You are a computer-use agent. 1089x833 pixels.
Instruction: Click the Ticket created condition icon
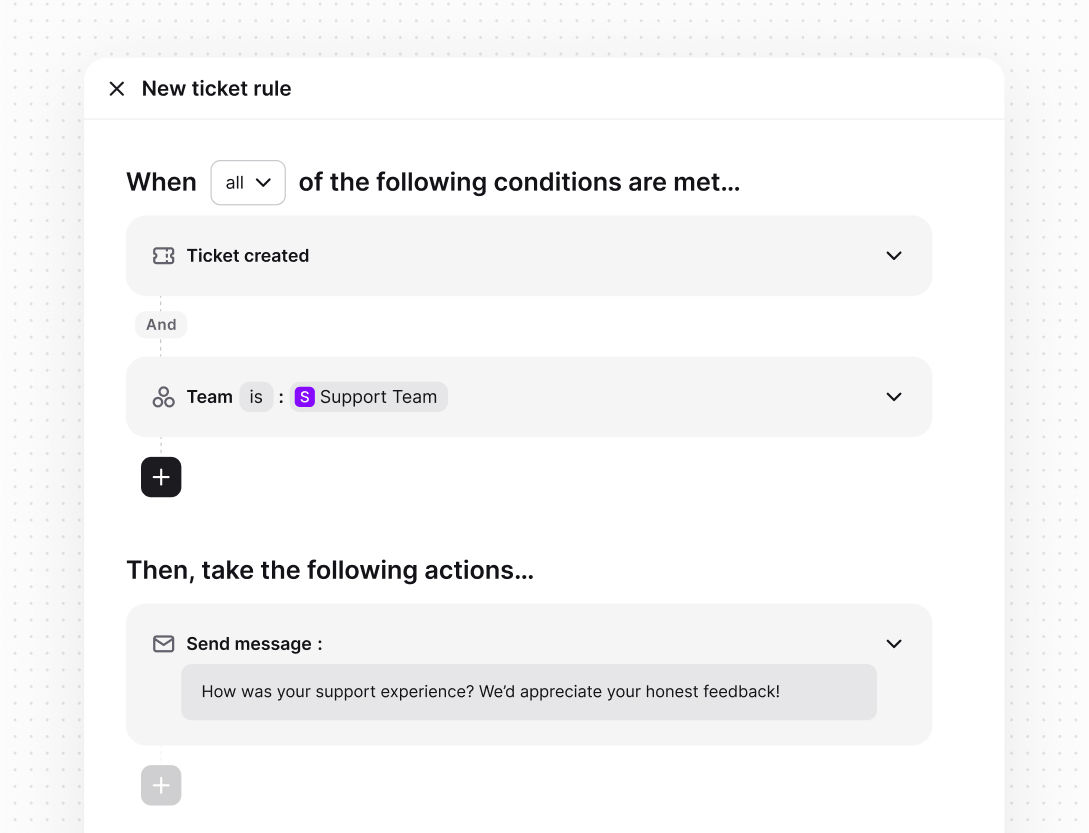pos(163,255)
